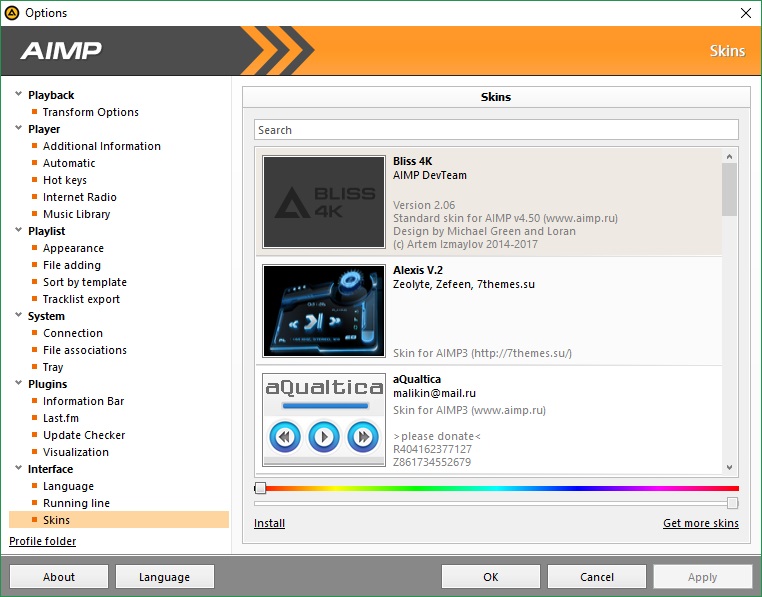Click the Cancel button
Viewport: 762px width, 597px height.
point(597,577)
